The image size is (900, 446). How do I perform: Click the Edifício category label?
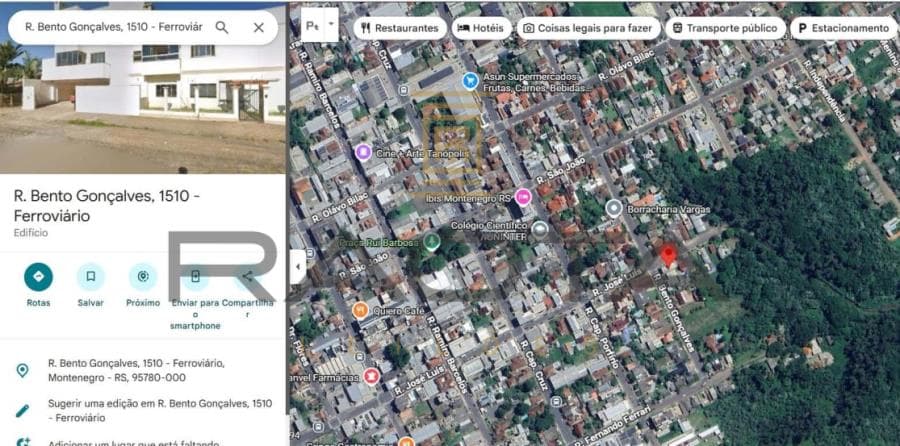point(31,233)
